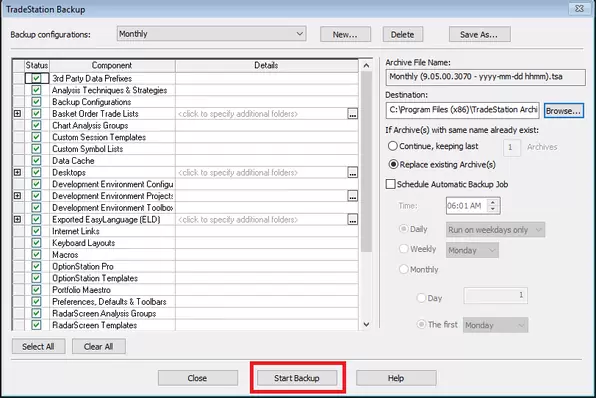
Task: Click the Portfolio Maestro row label
Action: 81,290
